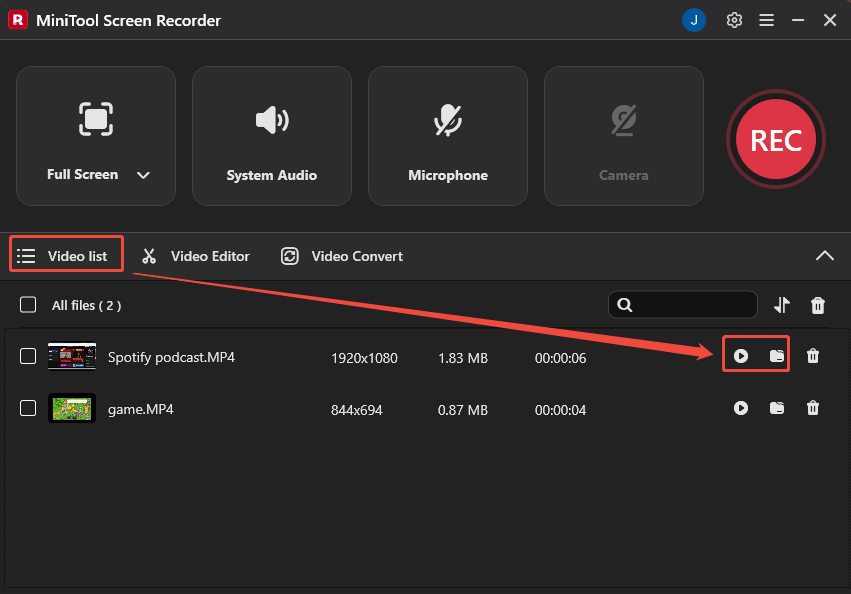851x594 pixels.
Task: Delete the game.MP4 recording
Action: pyautogui.click(x=812, y=408)
